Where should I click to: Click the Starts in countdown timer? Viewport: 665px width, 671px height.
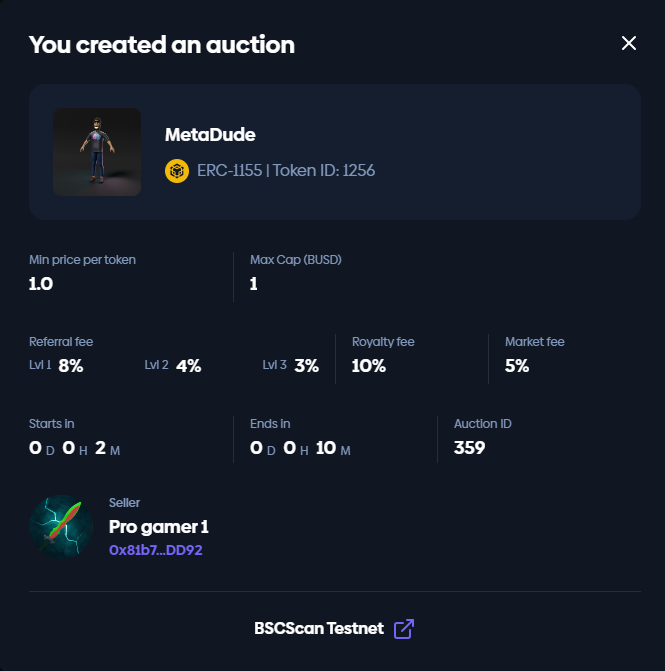pos(75,448)
